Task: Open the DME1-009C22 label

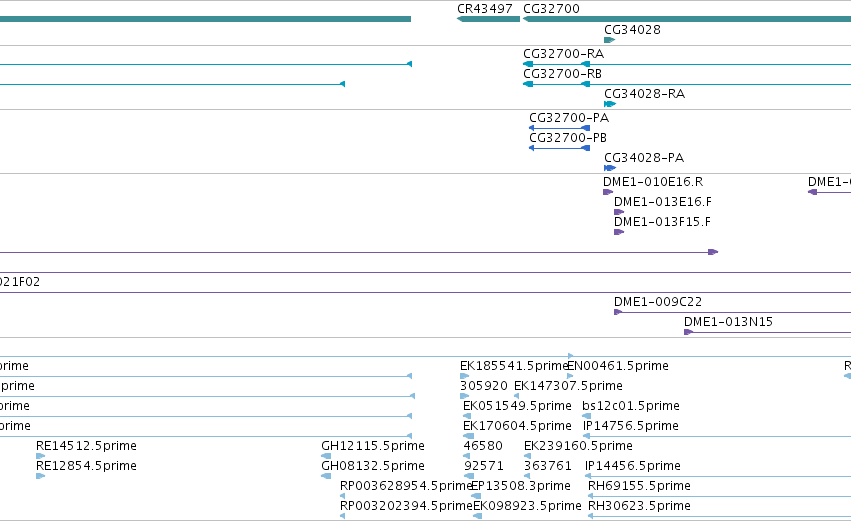Action: coord(658,302)
